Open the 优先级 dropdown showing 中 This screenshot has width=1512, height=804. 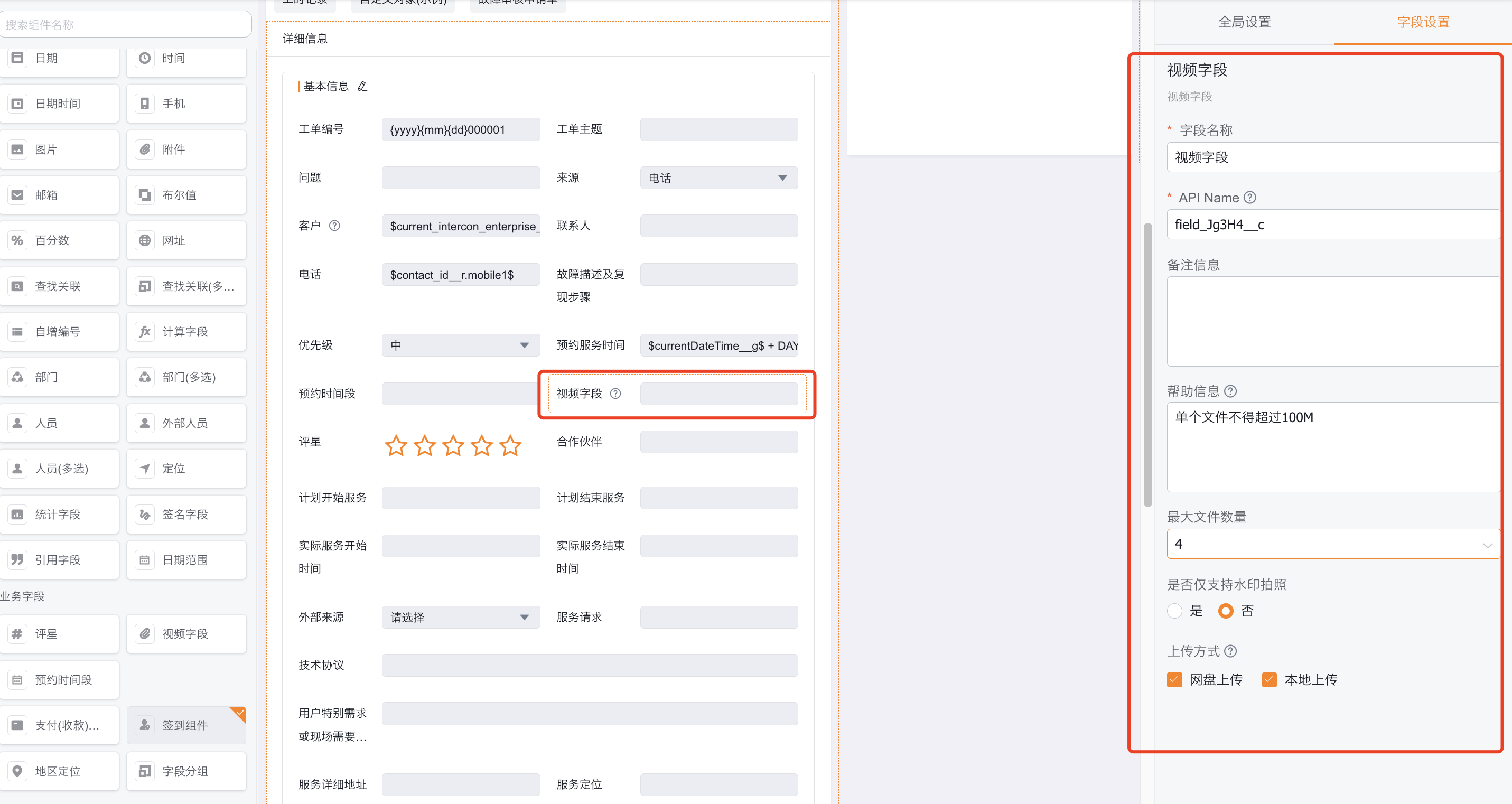[460, 345]
